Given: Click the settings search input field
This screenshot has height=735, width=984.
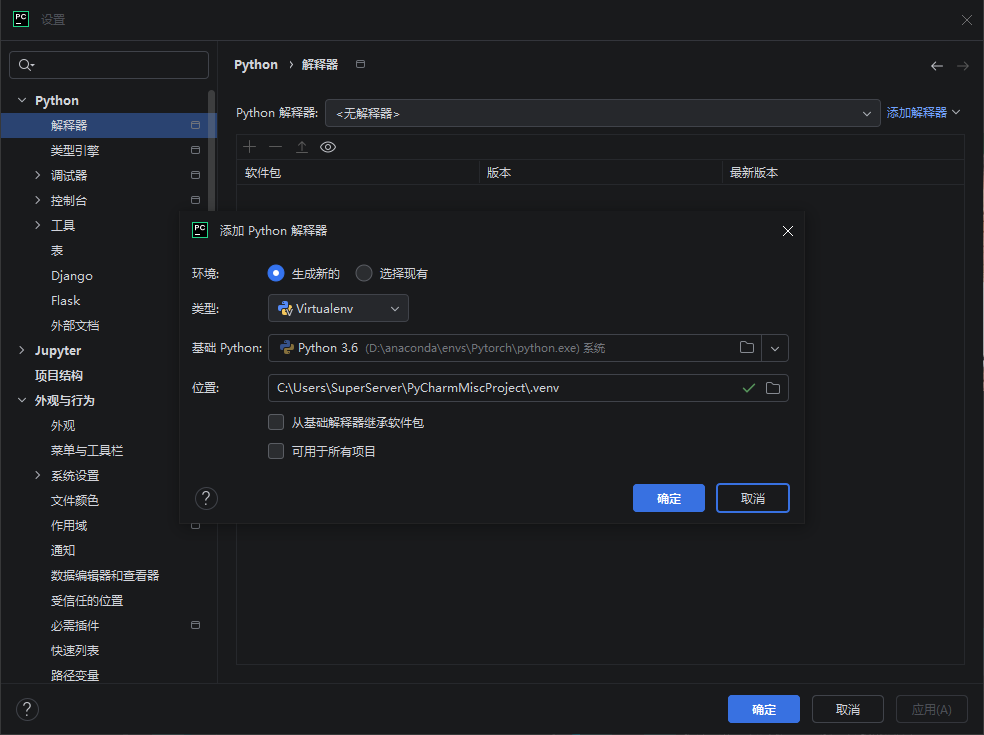Looking at the screenshot, I should click(x=109, y=65).
